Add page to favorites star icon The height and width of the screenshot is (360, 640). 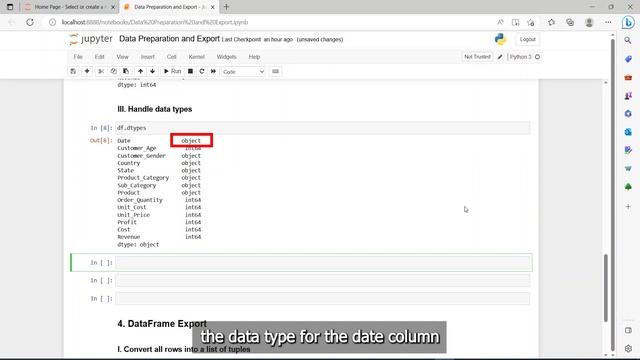(531, 22)
